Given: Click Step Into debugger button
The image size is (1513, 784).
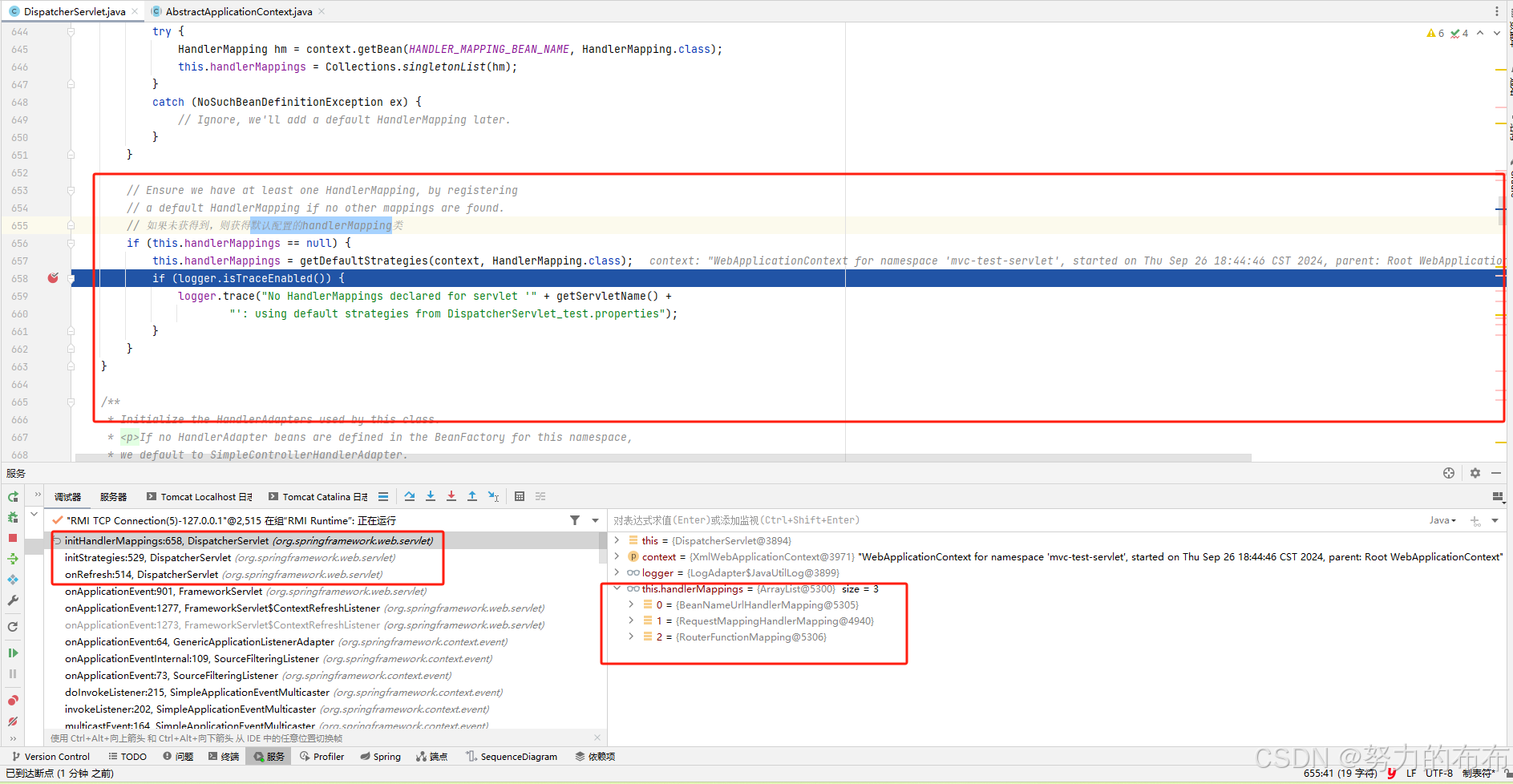Looking at the screenshot, I should pyautogui.click(x=431, y=497).
